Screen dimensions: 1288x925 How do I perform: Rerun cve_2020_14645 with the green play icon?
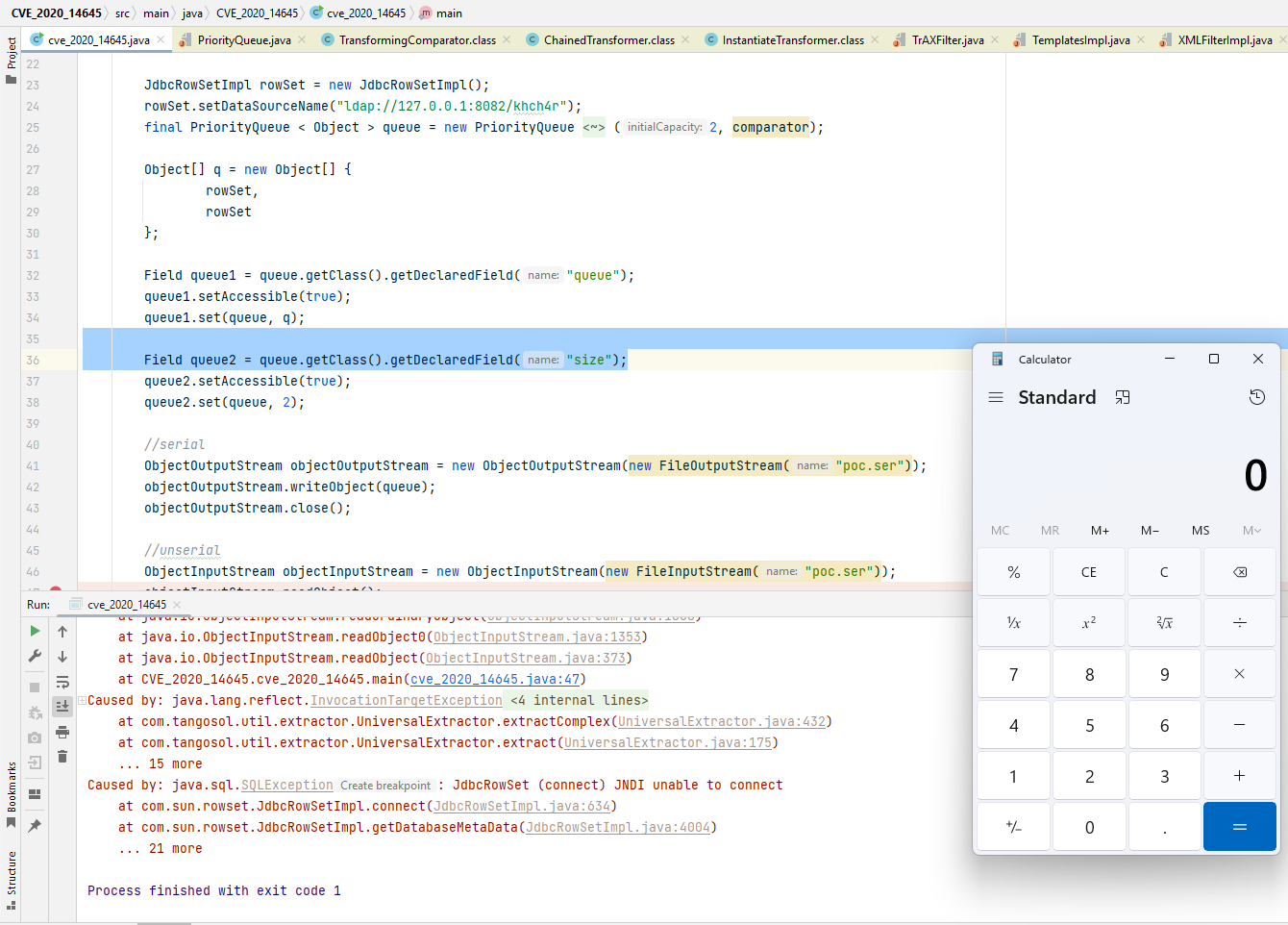click(35, 632)
